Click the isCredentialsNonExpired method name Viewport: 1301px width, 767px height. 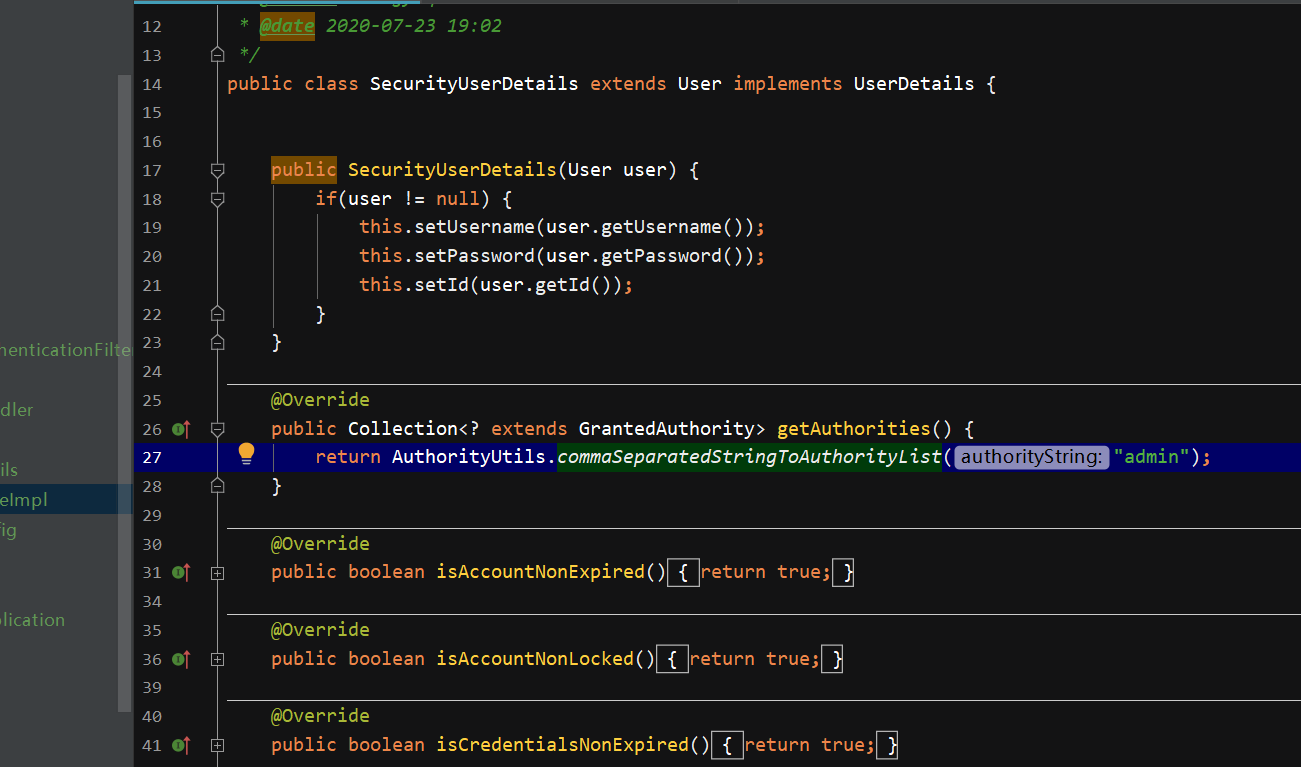[562, 745]
